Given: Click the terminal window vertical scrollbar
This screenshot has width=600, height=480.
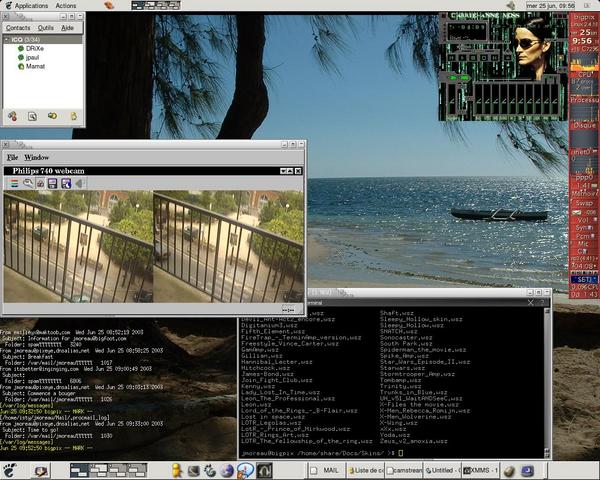Looking at the screenshot, I should pos(547,381).
